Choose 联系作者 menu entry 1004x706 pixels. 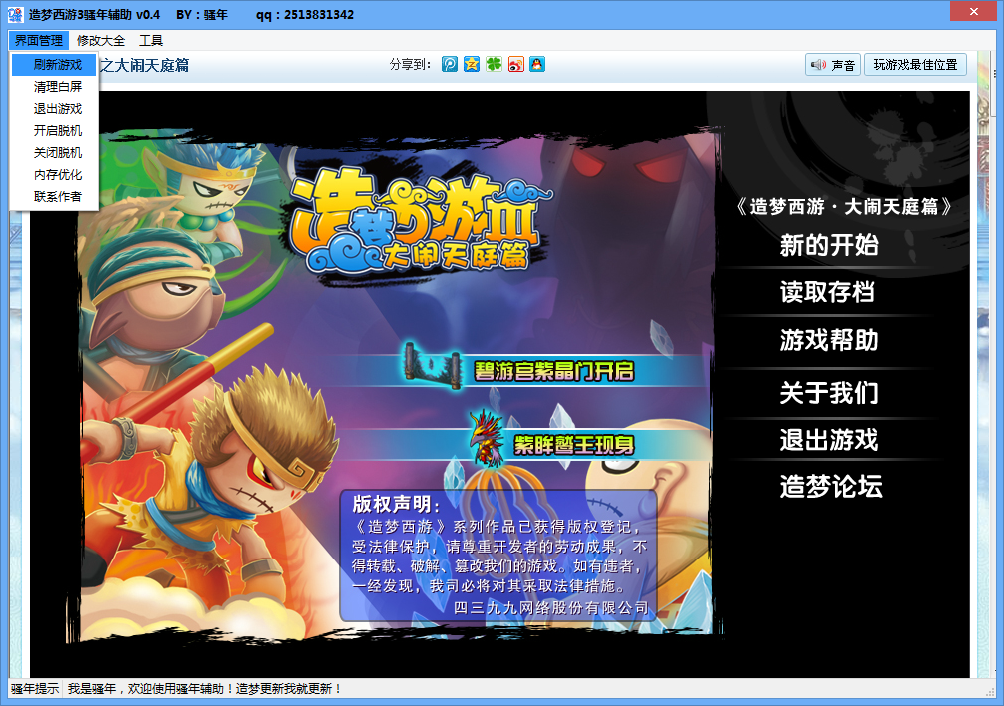tap(54, 197)
